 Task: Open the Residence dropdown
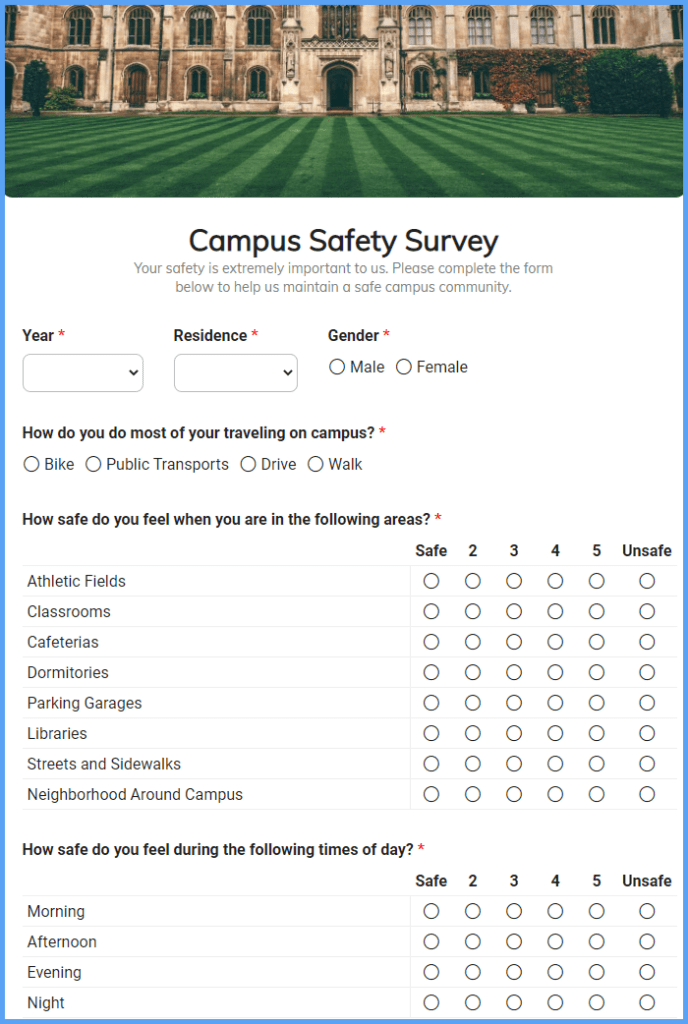point(235,372)
